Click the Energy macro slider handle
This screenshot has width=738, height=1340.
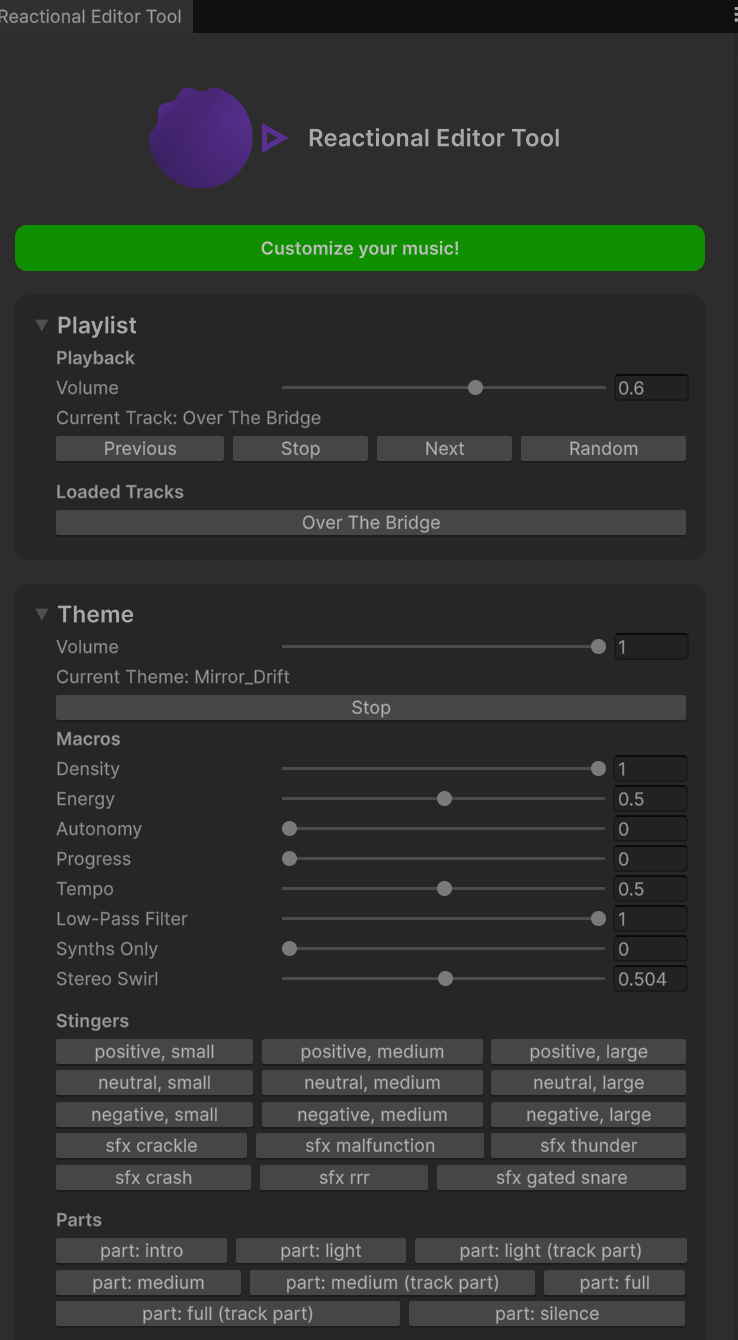coord(445,799)
